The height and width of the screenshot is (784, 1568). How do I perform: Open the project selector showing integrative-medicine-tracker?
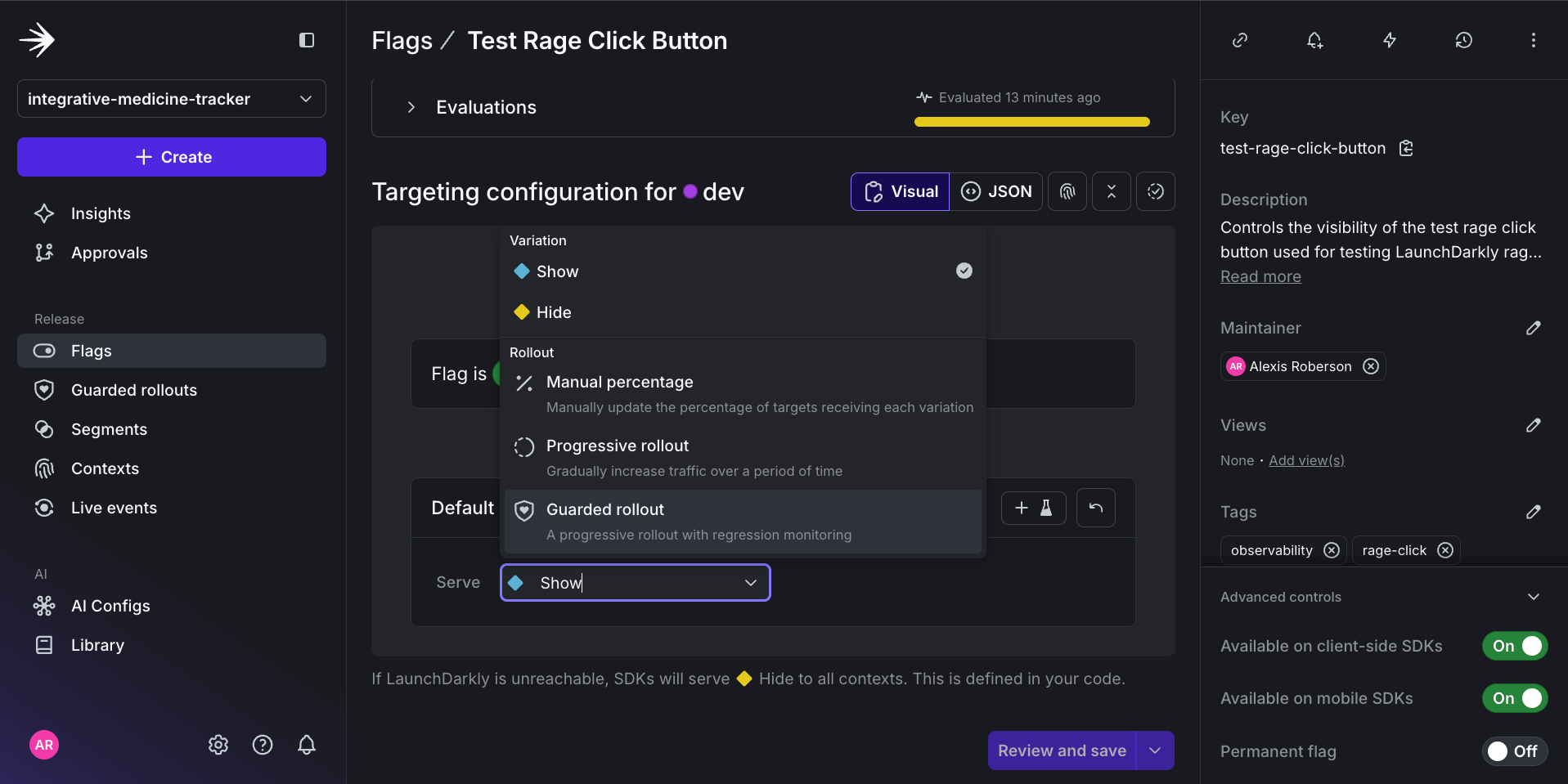[171, 99]
